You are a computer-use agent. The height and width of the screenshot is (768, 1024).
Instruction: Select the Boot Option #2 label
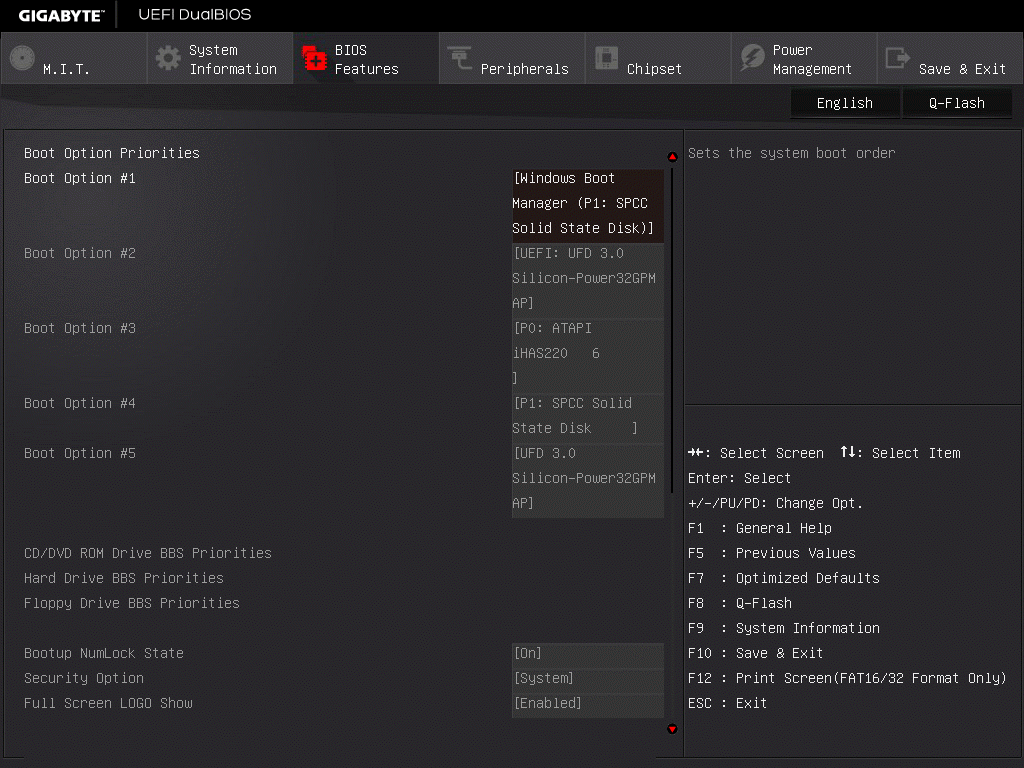80,253
